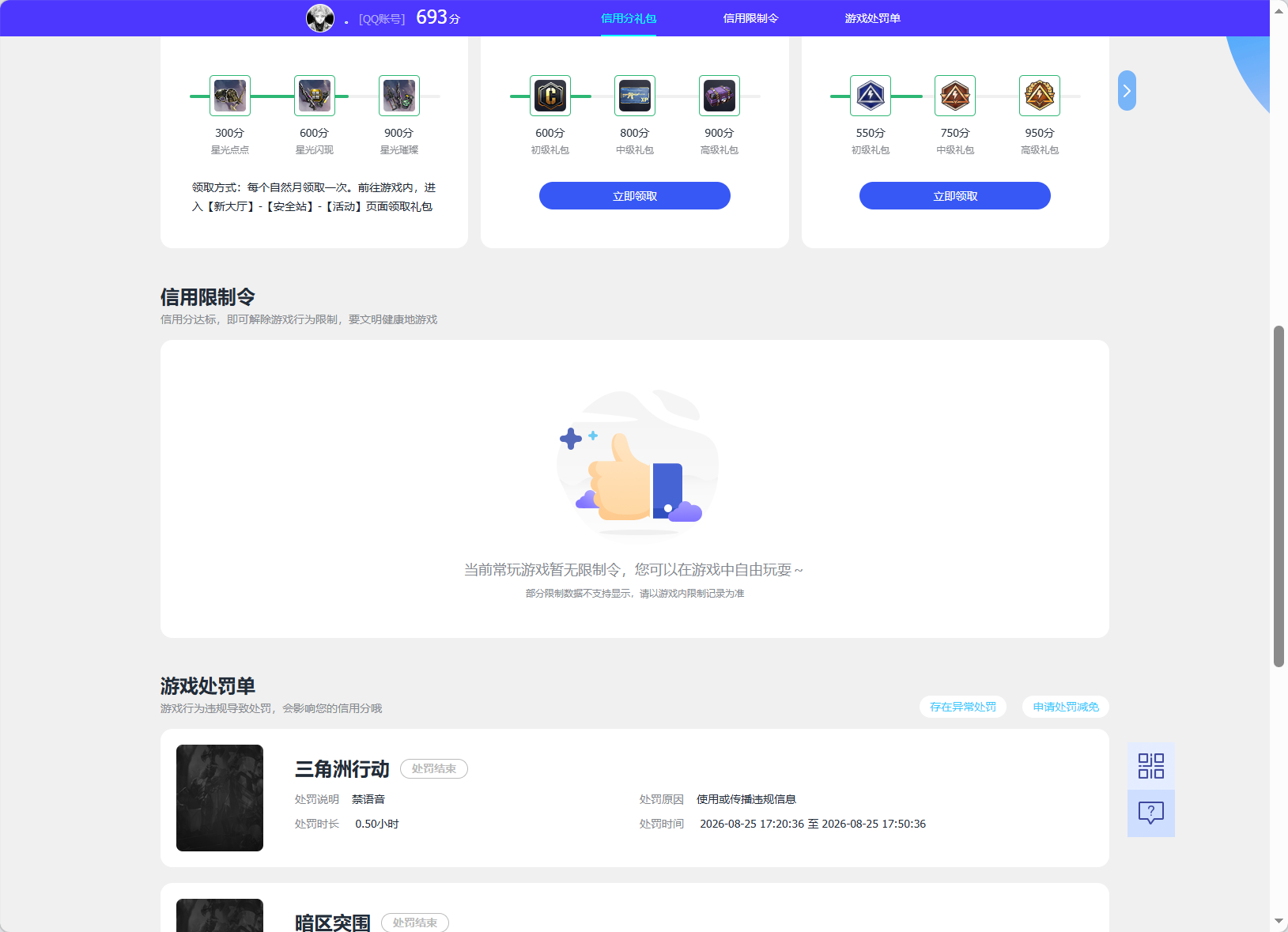
Task: Click the 0.50小时 duration value
Action: coord(377,824)
